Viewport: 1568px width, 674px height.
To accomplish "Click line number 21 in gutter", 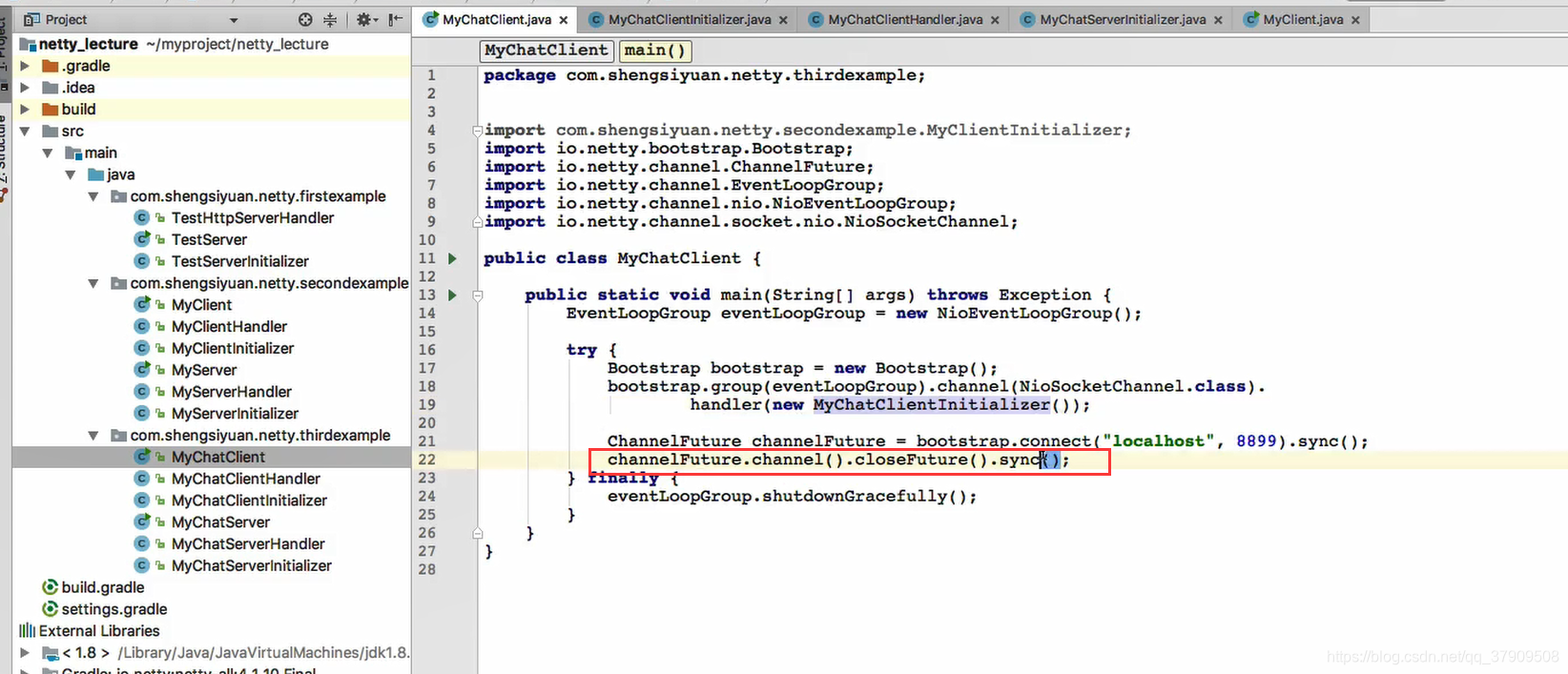I will pyautogui.click(x=426, y=441).
